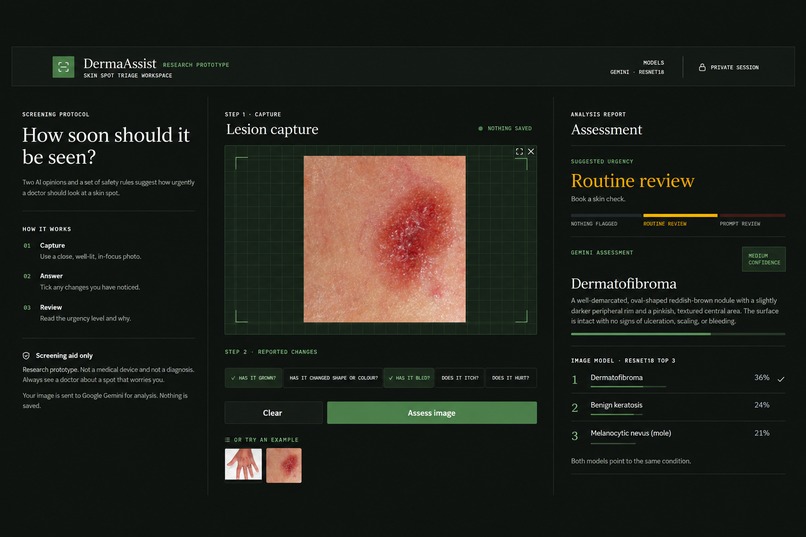
Task: Toggle the Does it hurt? option
Action: 510,378
